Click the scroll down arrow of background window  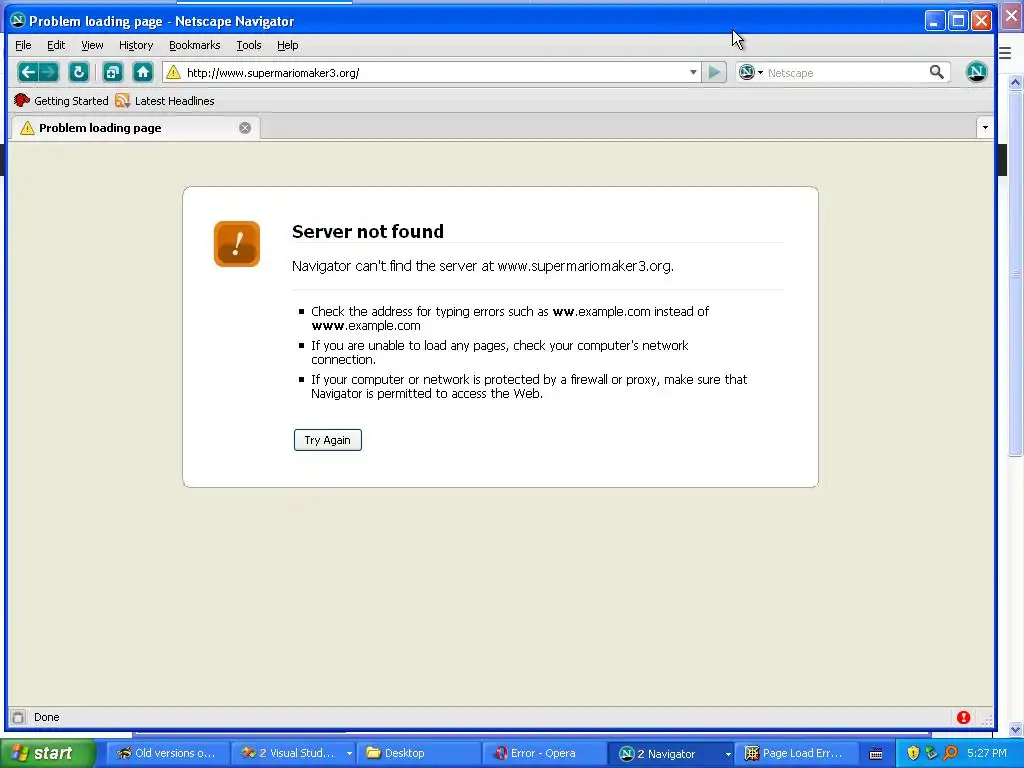tap(1015, 729)
